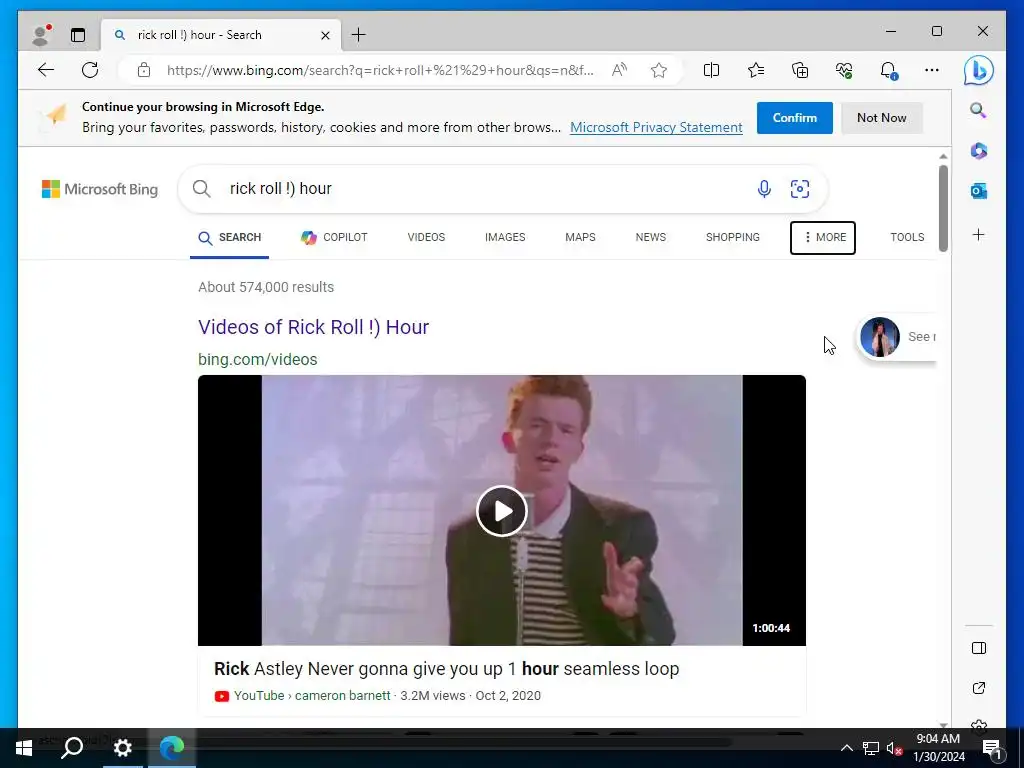The height and width of the screenshot is (768, 1024).
Task: Close the rick roll search tab
Action: coord(325,35)
